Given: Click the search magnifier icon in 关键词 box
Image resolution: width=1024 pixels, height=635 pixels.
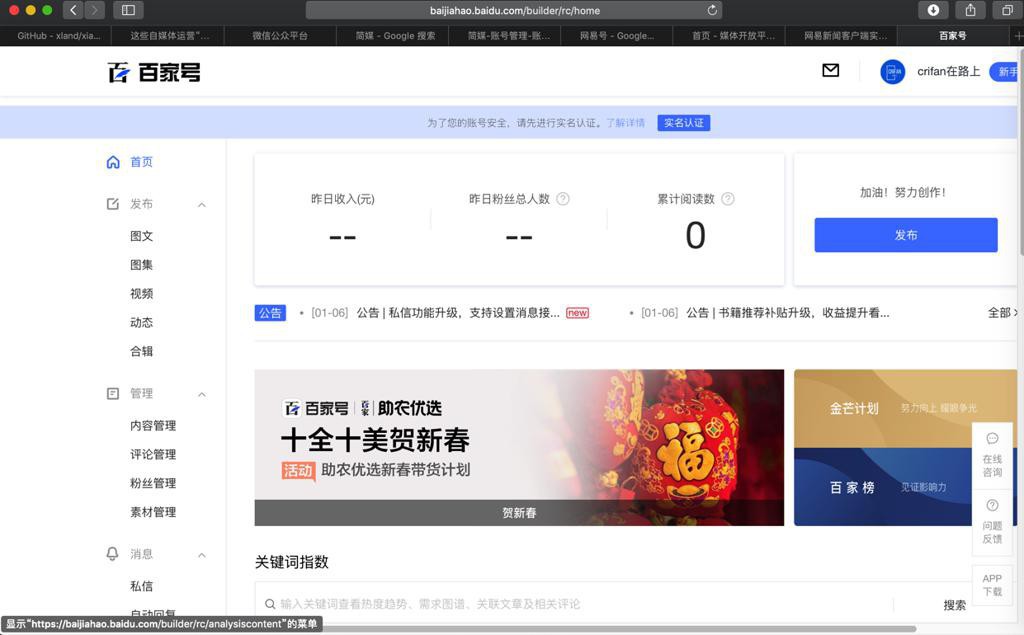Looking at the screenshot, I should point(270,604).
